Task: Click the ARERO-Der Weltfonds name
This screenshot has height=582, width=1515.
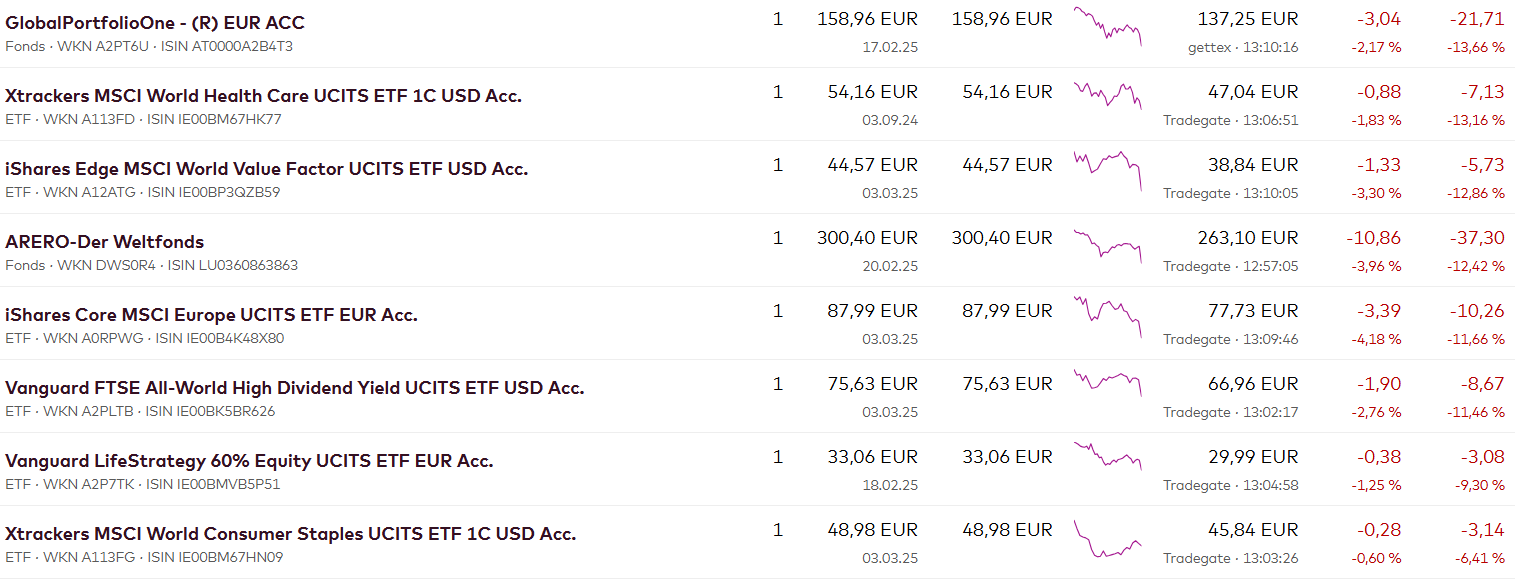Action: [x=104, y=242]
